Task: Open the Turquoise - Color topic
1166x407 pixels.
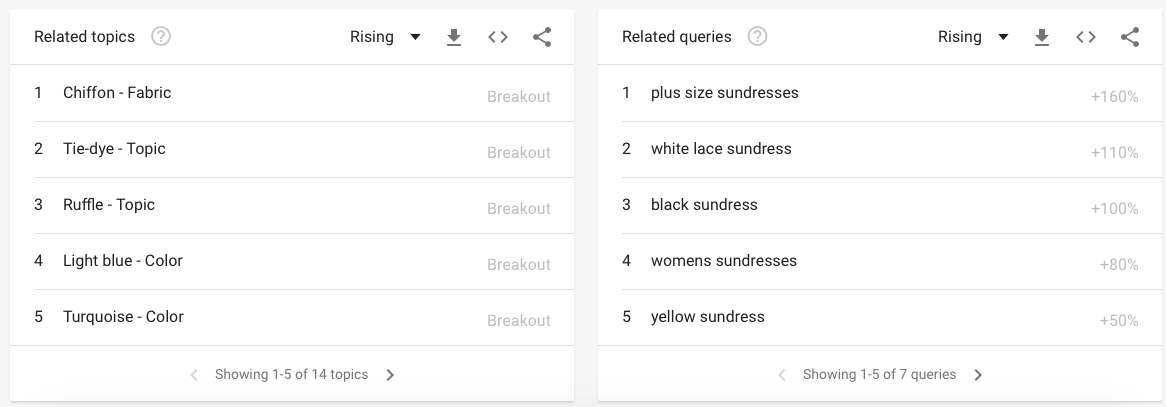Action: pos(292,317)
